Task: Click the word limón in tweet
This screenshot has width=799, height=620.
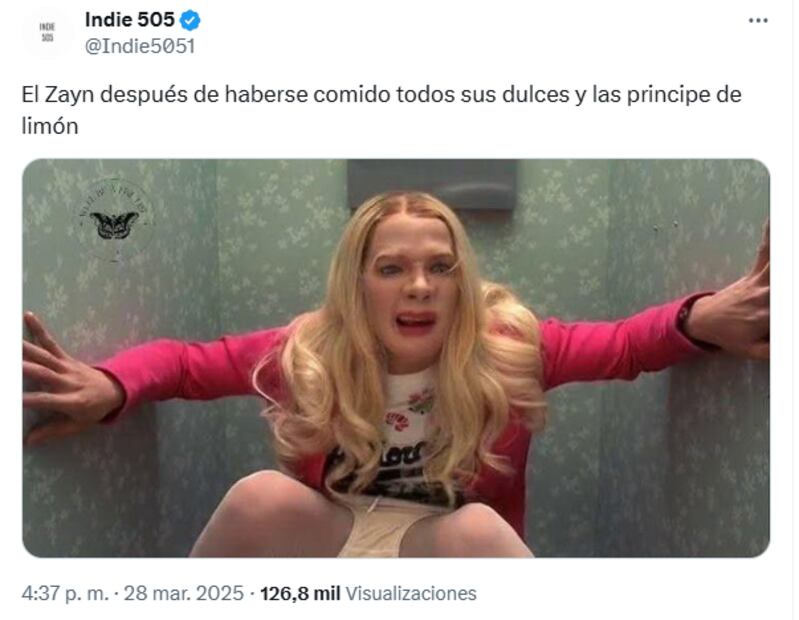Action: coord(50,126)
